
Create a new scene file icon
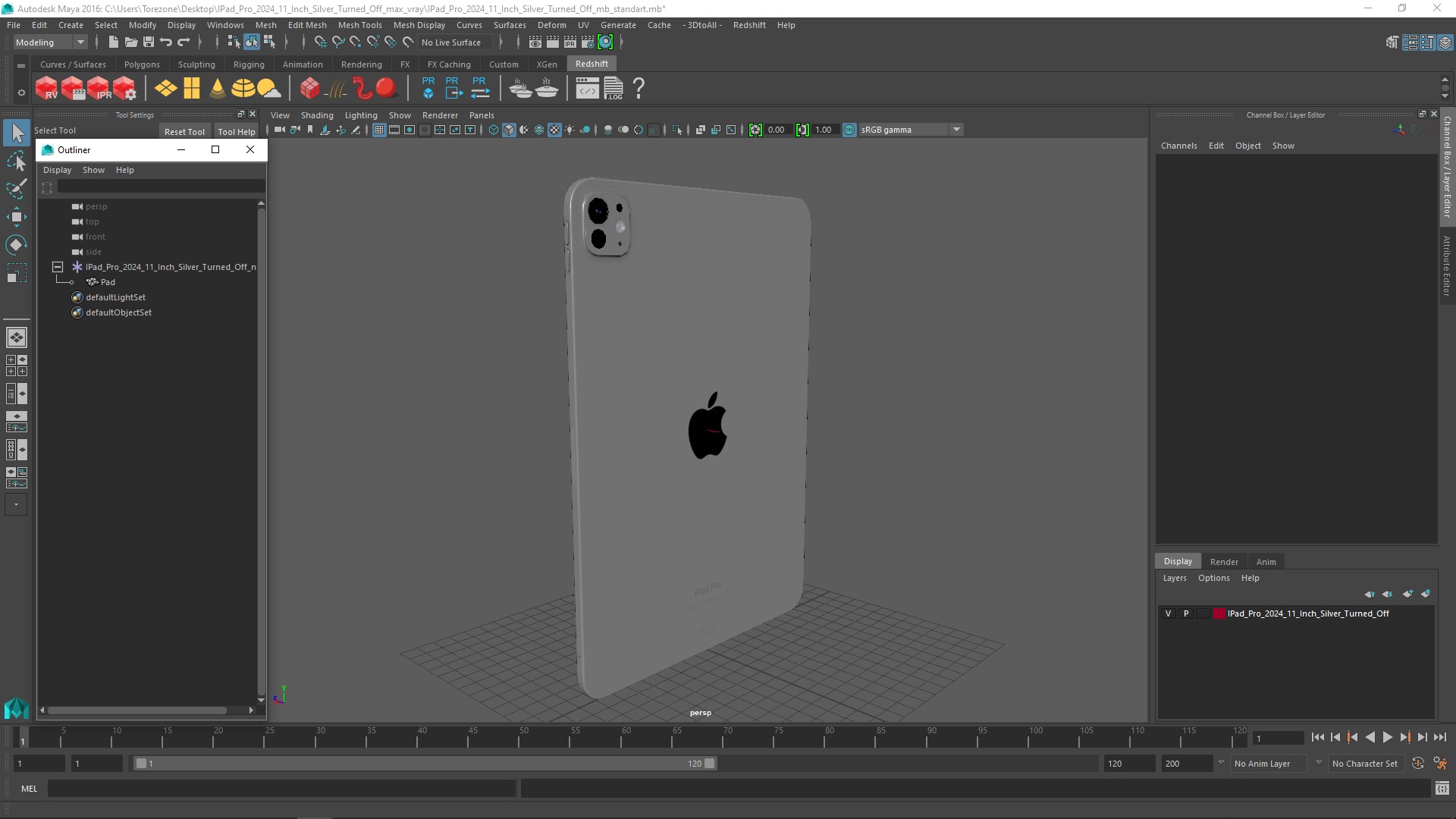[114, 42]
